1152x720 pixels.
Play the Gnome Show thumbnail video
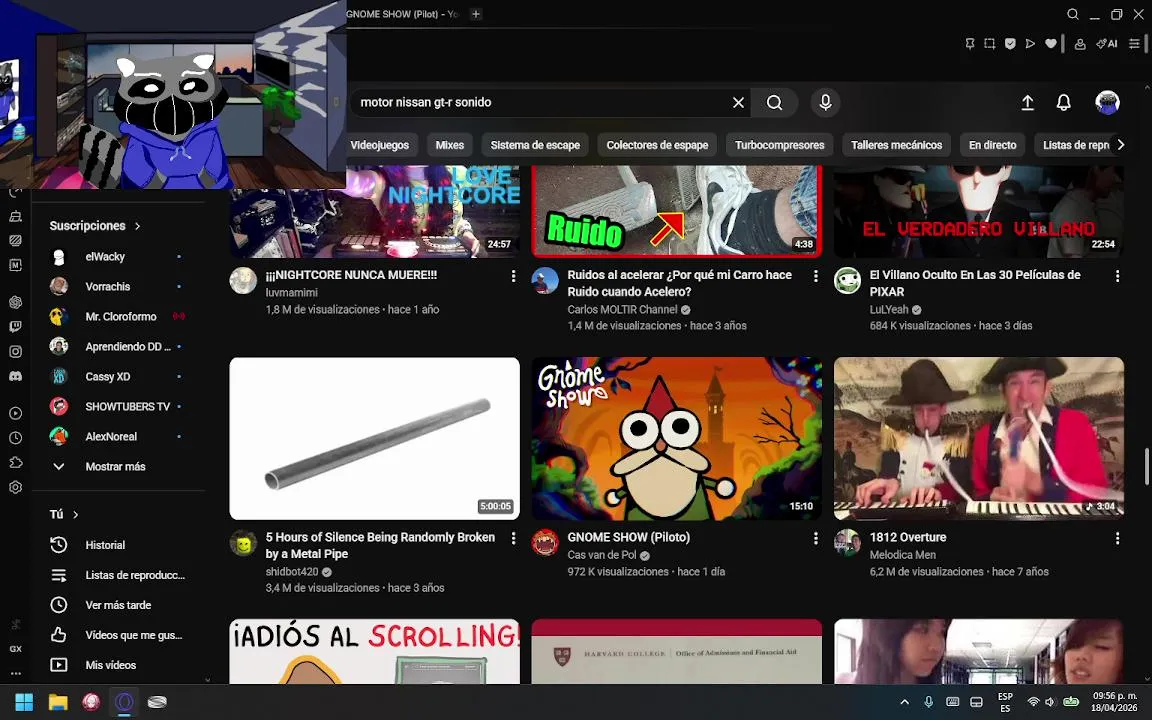click(677, 439)
